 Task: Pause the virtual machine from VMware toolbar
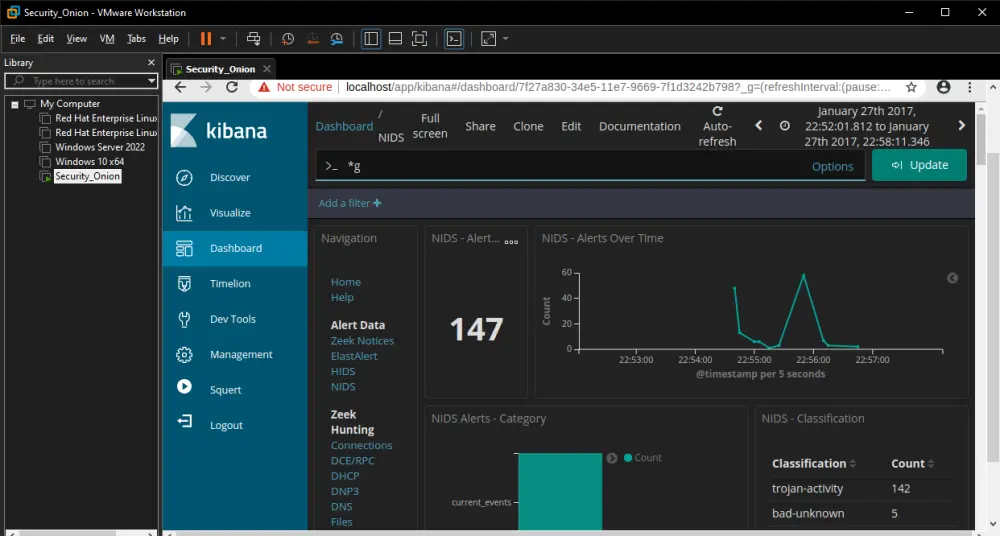click(x=205, y=39)
